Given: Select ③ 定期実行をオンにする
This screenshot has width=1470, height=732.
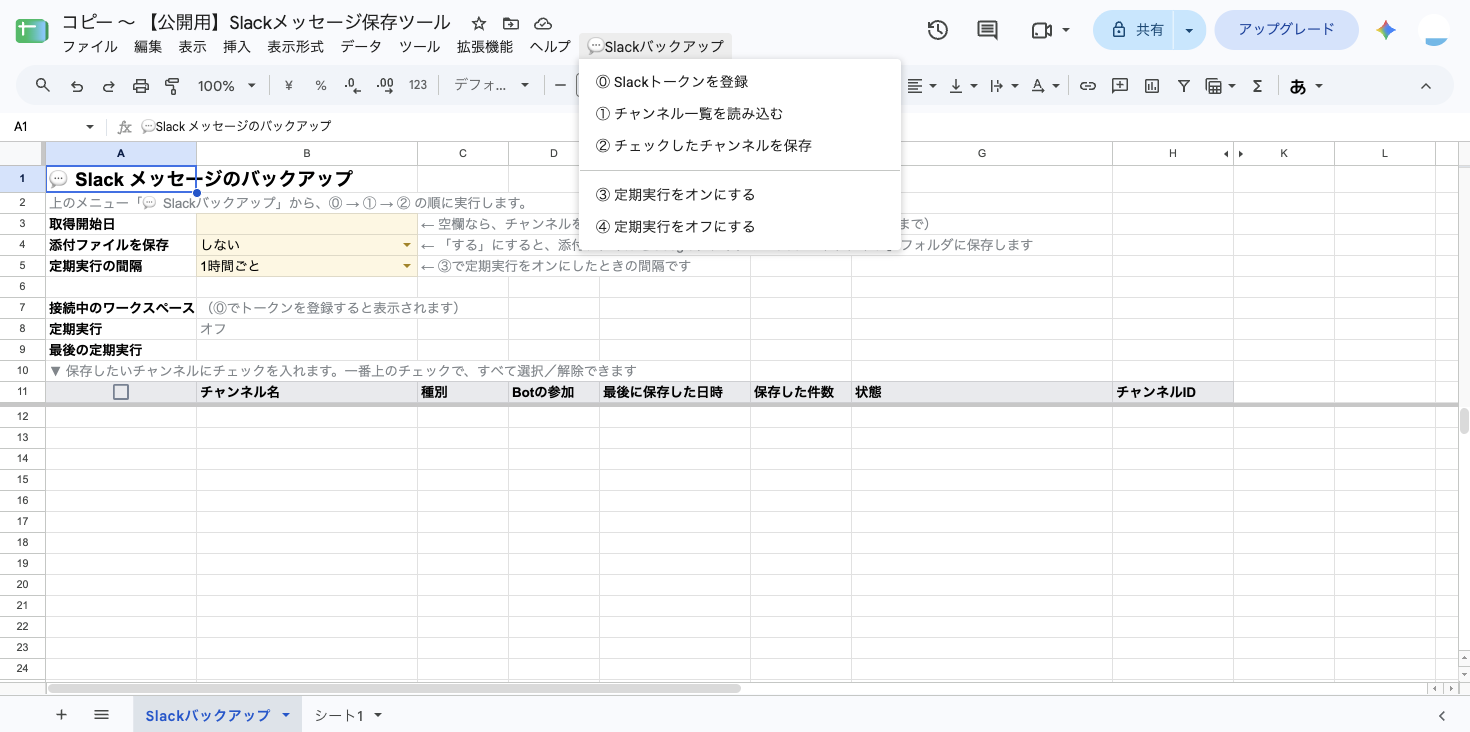Looking at the screenshot, I should click(x=740, y=195).
